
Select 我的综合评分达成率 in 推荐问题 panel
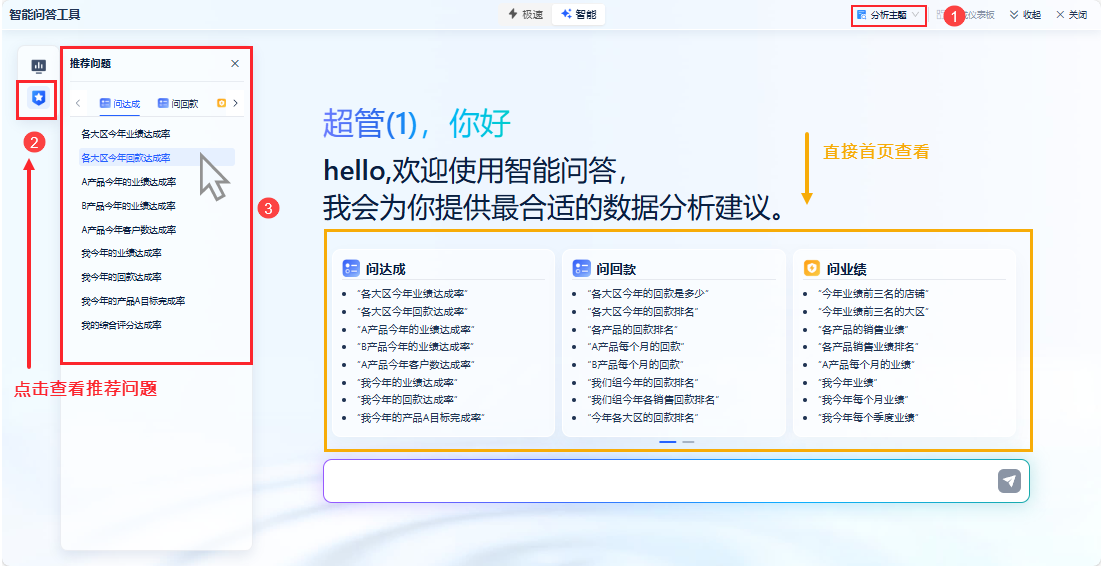(121, 325)
